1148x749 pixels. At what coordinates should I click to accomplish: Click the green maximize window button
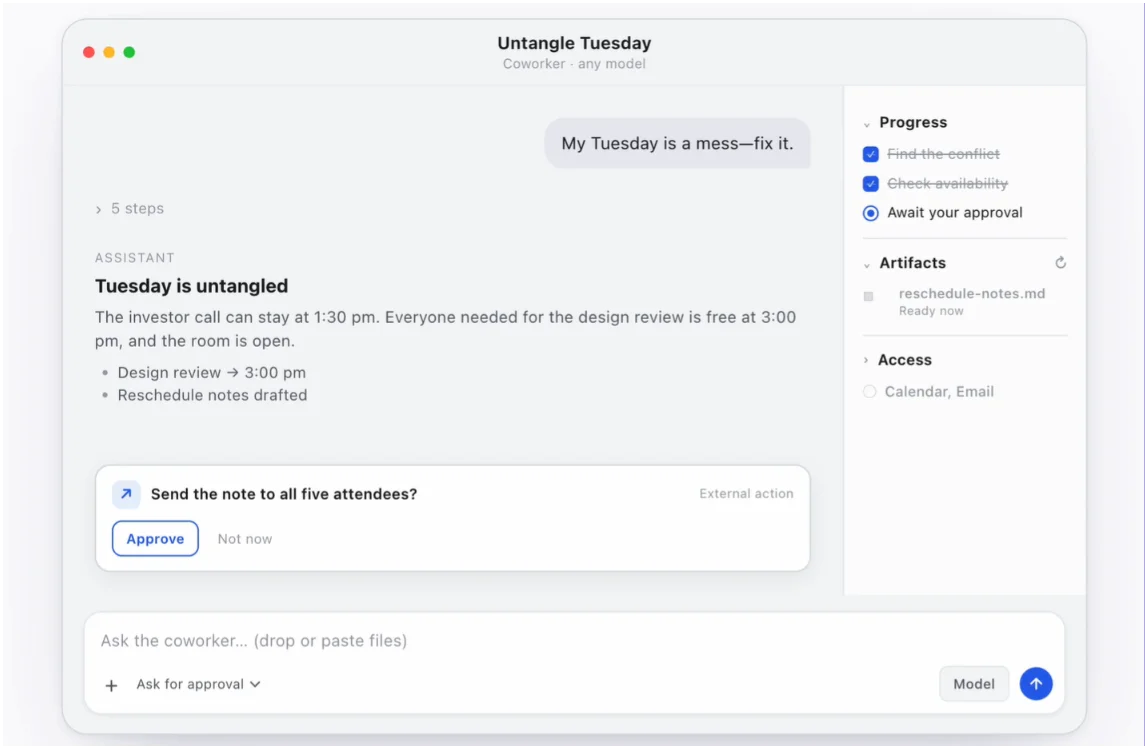click(129, 52)
